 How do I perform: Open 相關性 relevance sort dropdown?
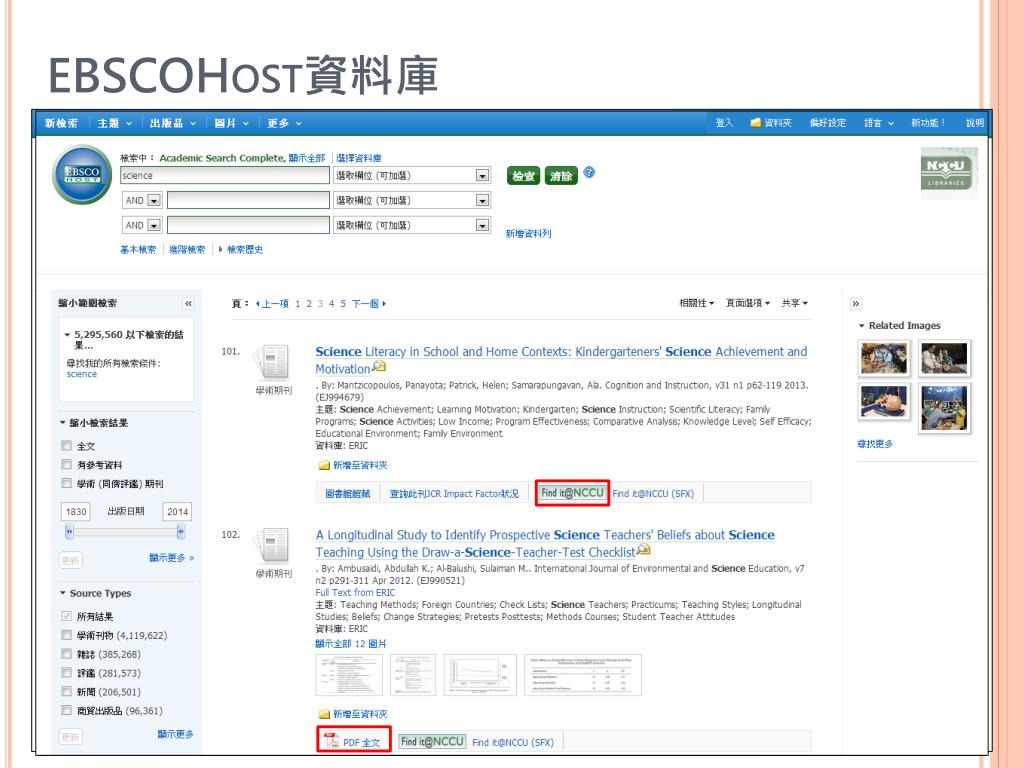pos(696,303)
